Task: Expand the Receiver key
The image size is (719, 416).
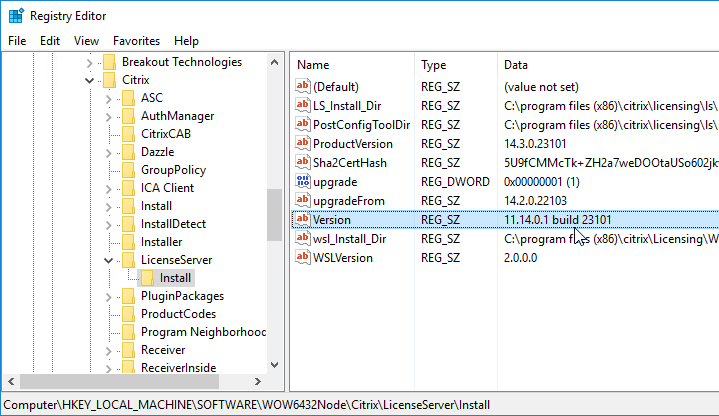Action: pyautogui.click(x=108, y=351)
